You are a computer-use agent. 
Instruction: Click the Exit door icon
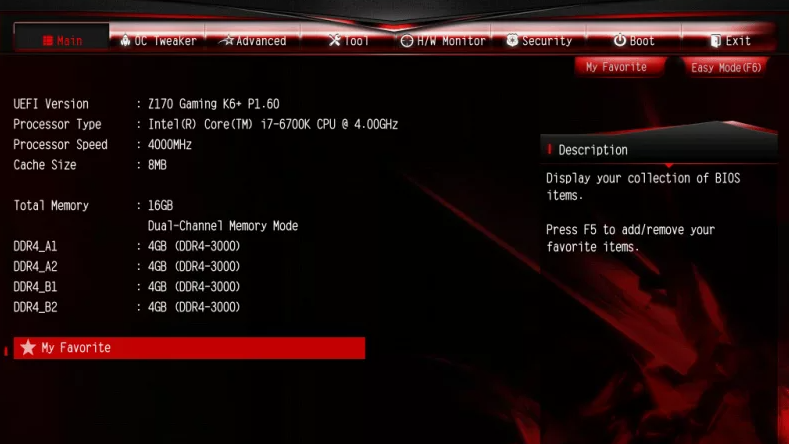click(716, 41)
